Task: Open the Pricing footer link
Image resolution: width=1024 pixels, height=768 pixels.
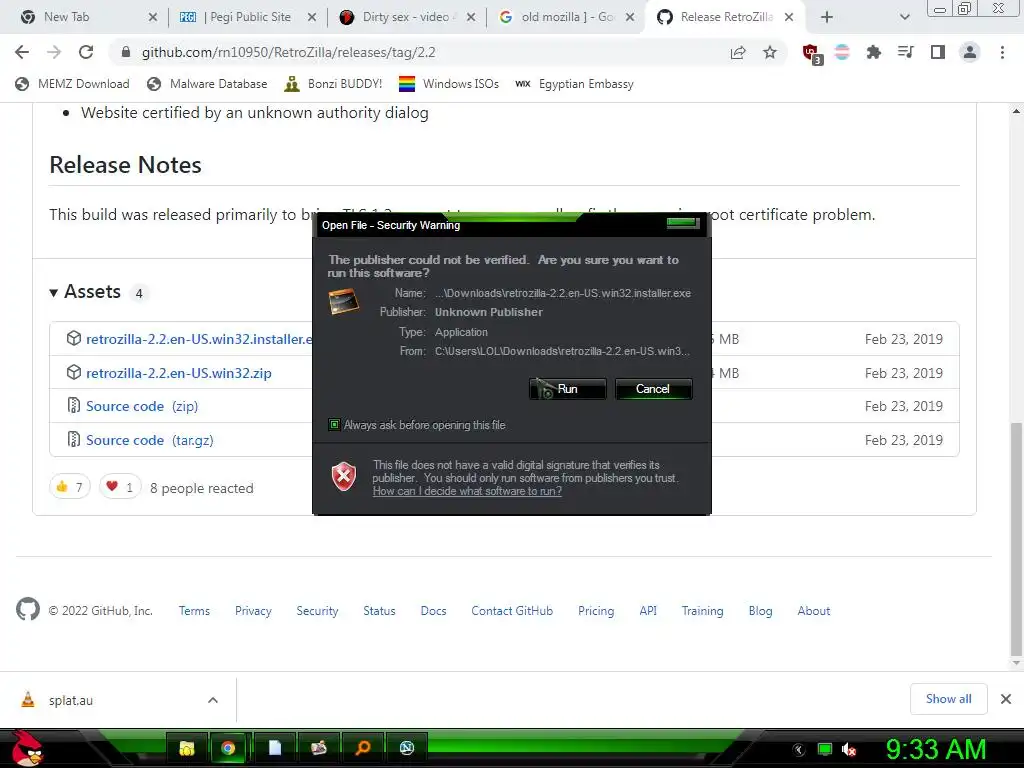Action: click(x=596, y=611)
